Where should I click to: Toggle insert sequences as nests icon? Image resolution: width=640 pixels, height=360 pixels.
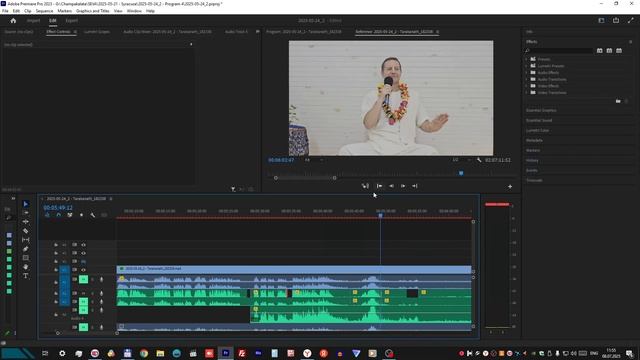coord(47,215)
